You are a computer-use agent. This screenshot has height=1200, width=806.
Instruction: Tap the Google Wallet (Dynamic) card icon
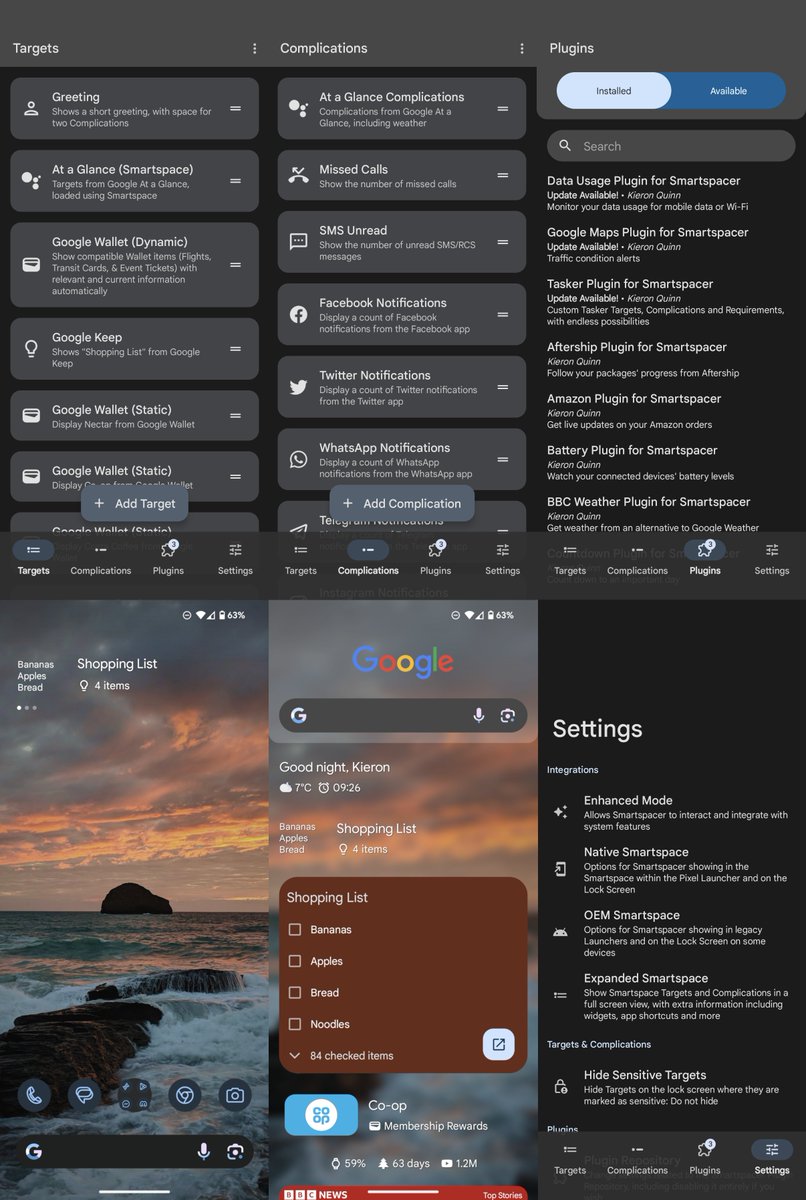pyautogui.click(x=31, y=265)
